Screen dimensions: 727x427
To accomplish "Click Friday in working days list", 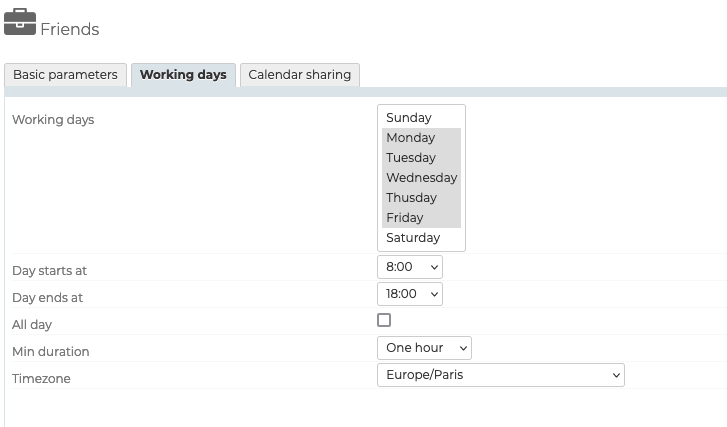I will (x=405, y=218).
